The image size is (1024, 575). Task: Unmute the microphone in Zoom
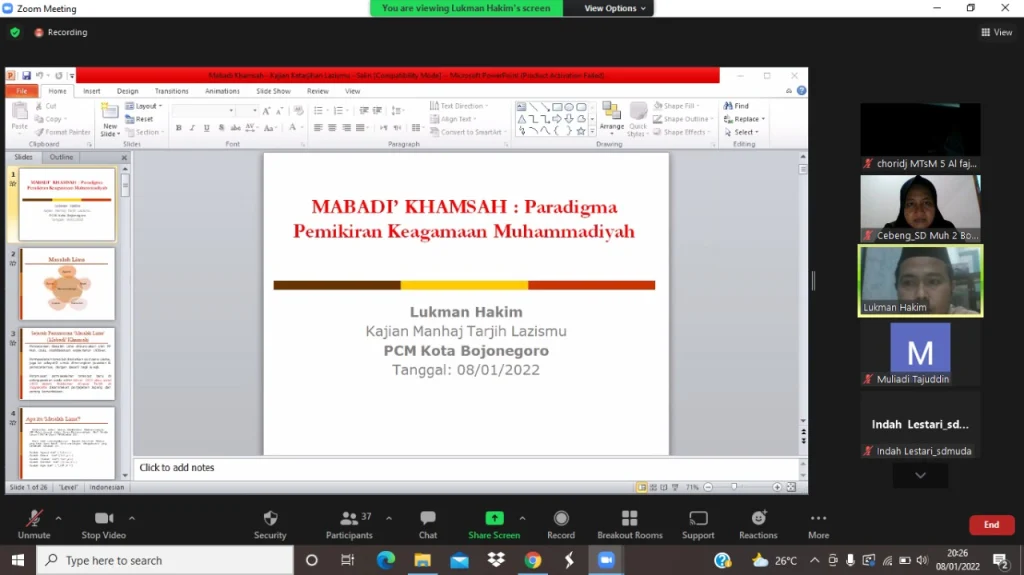(34, 525)
